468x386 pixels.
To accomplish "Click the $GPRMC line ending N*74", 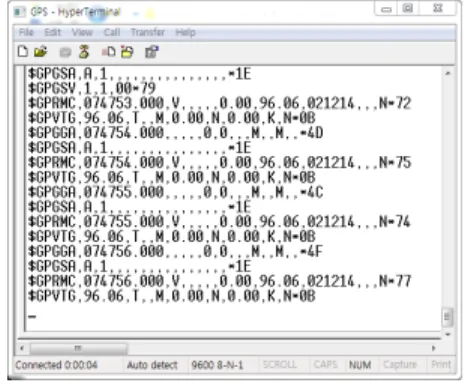I will point(219,222).
